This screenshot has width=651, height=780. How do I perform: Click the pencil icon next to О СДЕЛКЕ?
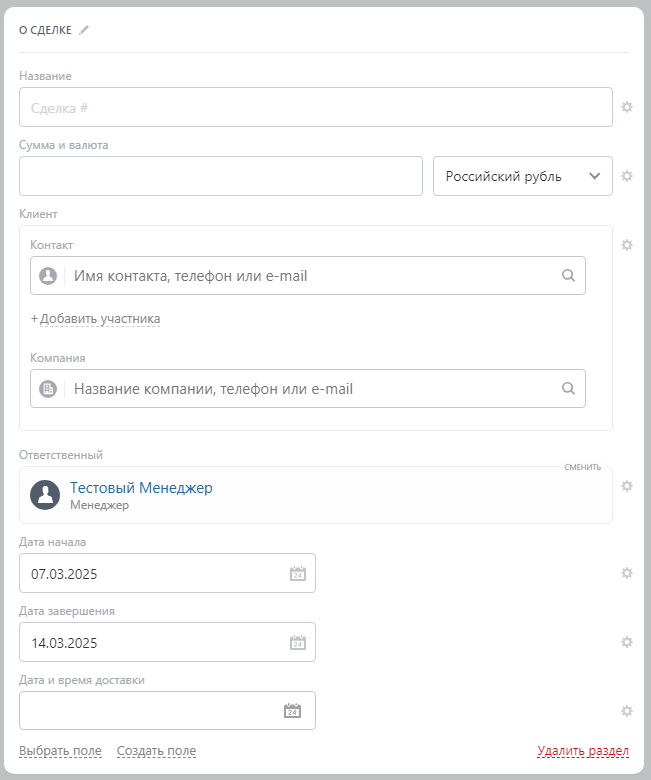click(84, 30)
